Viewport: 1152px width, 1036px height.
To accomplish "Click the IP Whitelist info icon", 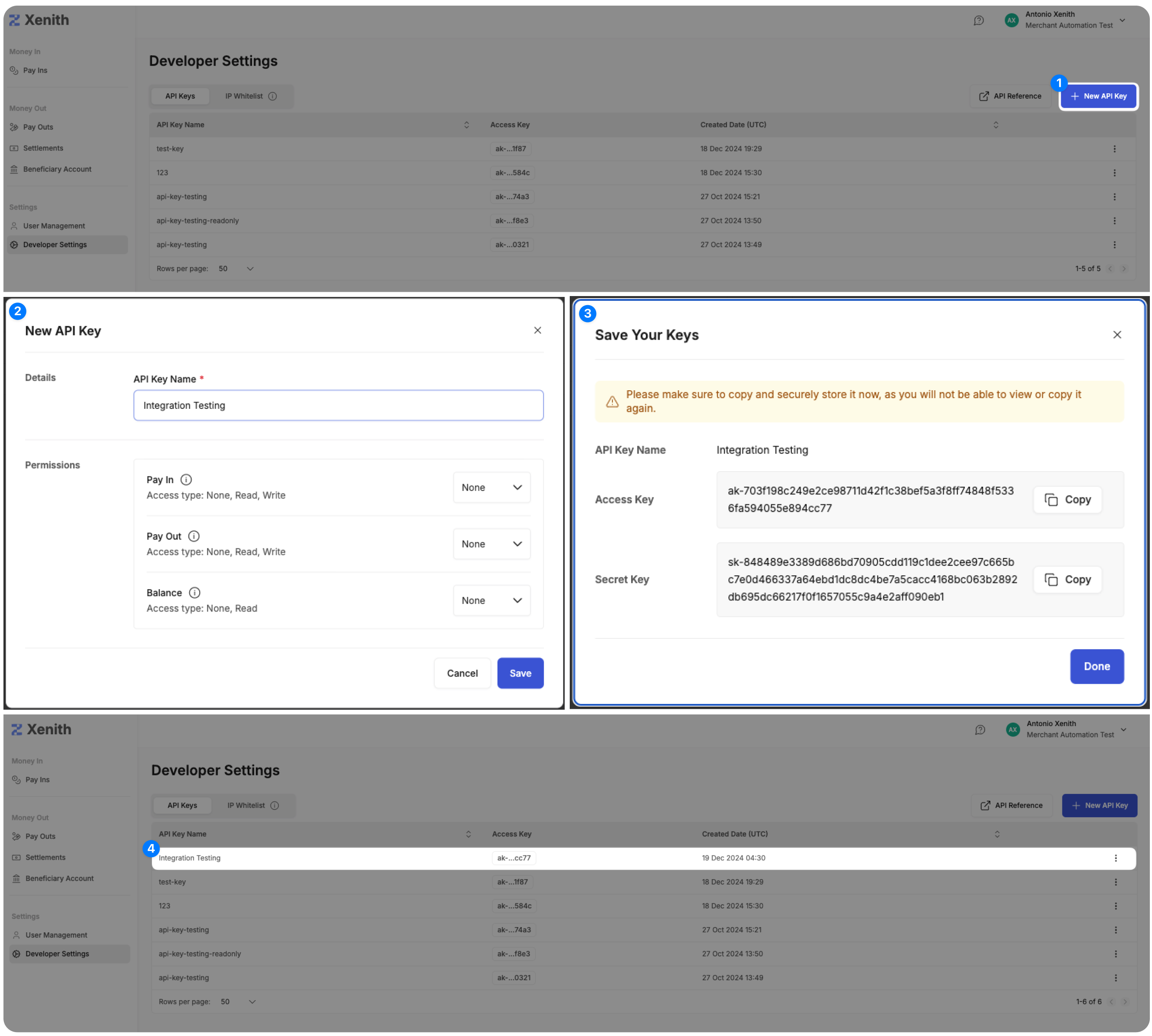I will pyautogui.click(x=273, y=96).
